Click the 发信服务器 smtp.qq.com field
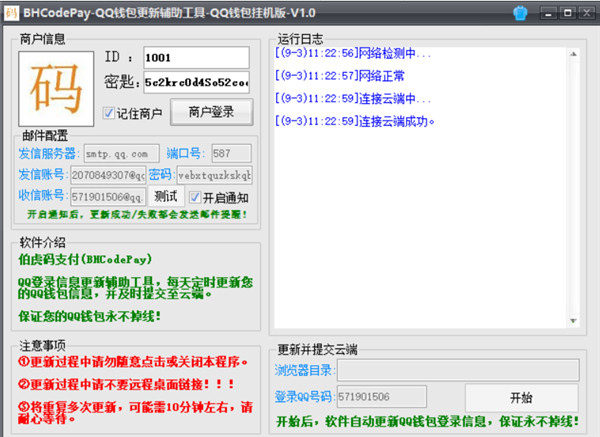600x437 pixels. pos(121,154)
